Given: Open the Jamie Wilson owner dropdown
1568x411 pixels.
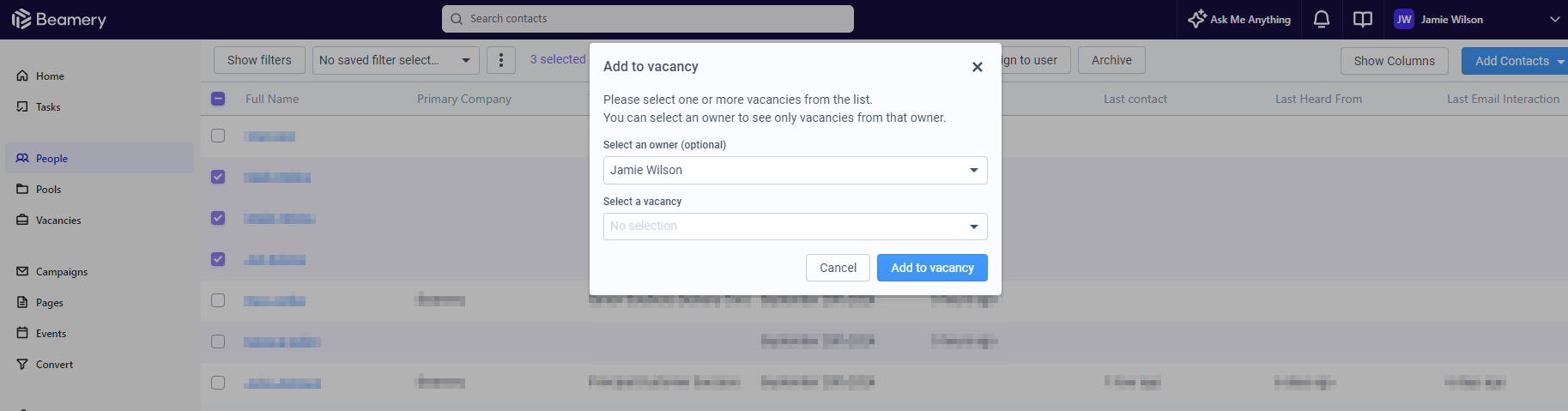Looking at the screenshot, I should pos(795,170).
